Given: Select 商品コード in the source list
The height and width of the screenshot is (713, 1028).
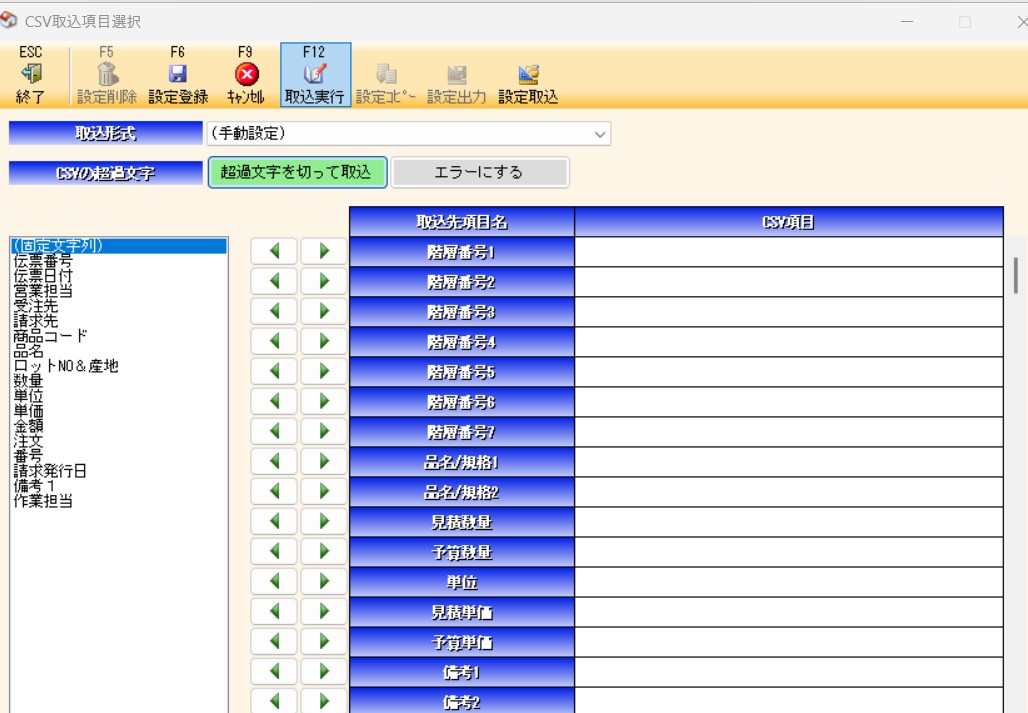Looking at the screenshot, I should [x=50, y=336].
